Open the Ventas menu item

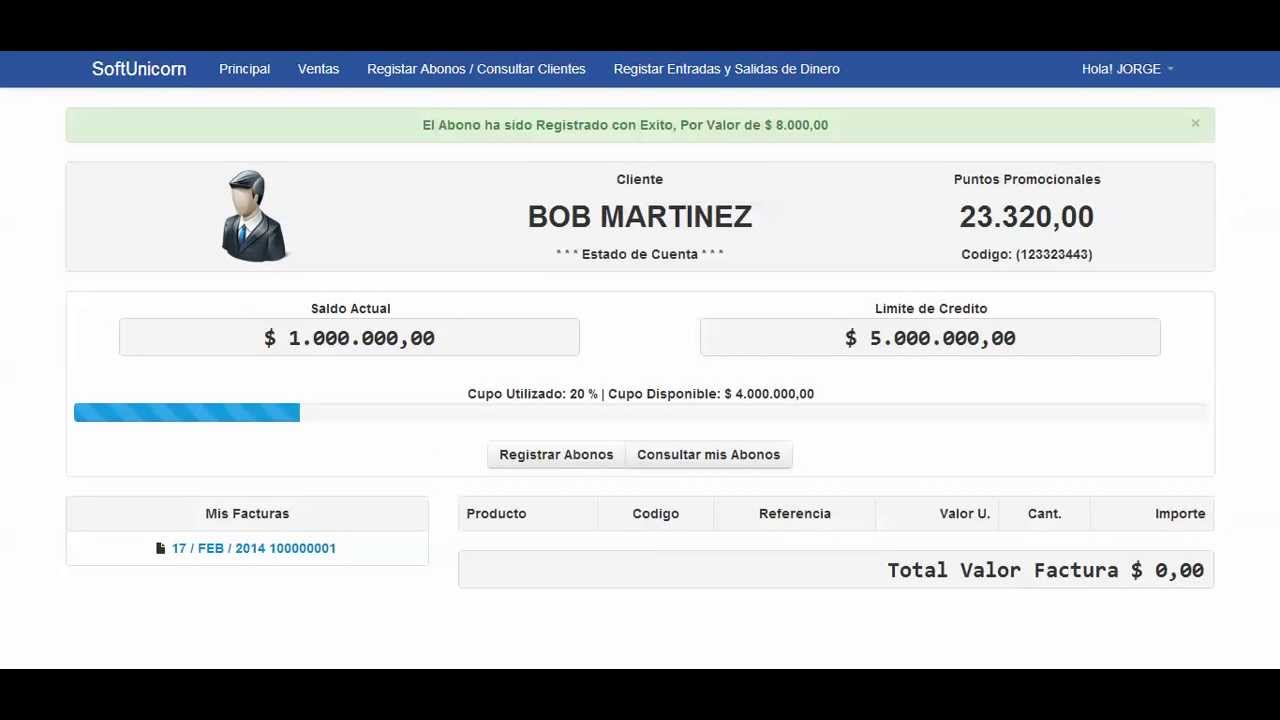coord(318,69)
